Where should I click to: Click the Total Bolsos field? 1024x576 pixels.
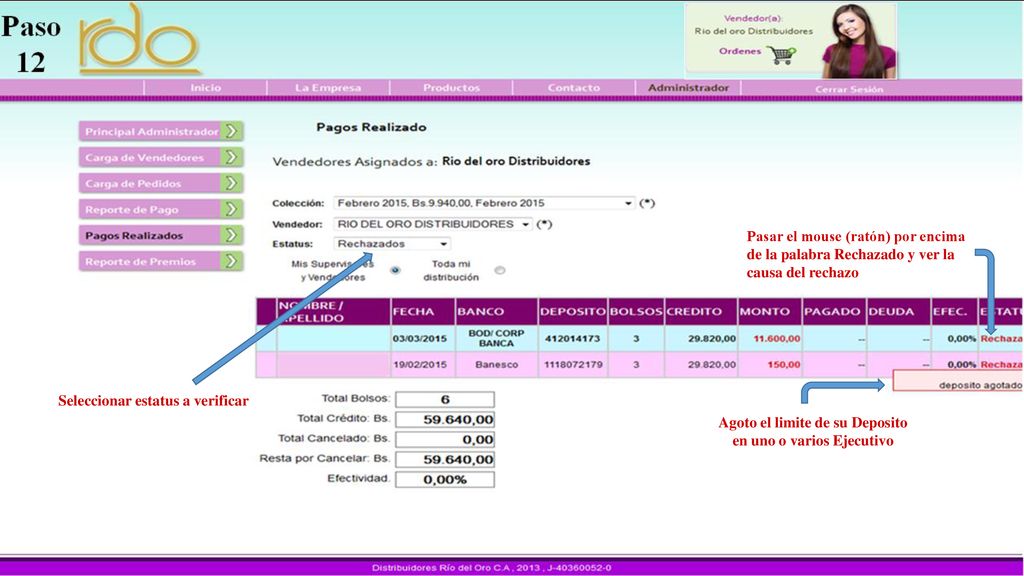pos(445,400)
